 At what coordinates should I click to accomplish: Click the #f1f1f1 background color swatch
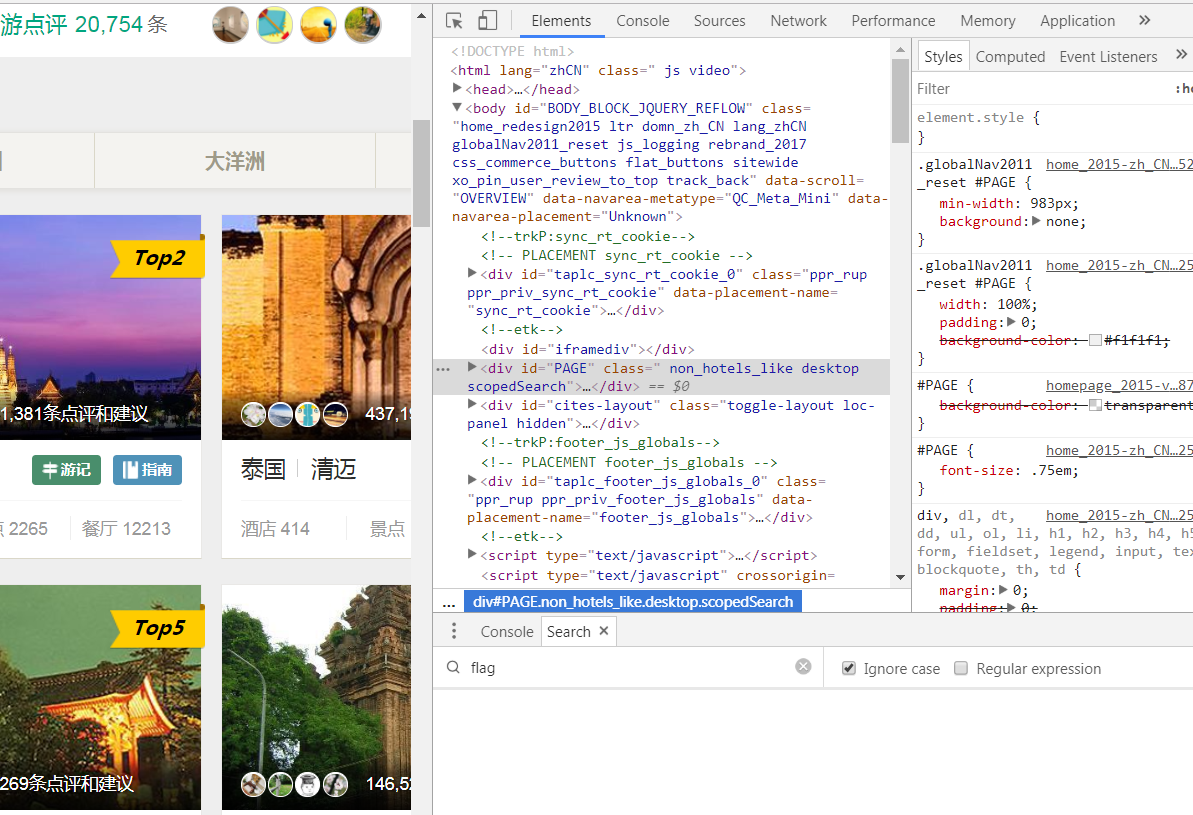click(x=1095, y=340)
